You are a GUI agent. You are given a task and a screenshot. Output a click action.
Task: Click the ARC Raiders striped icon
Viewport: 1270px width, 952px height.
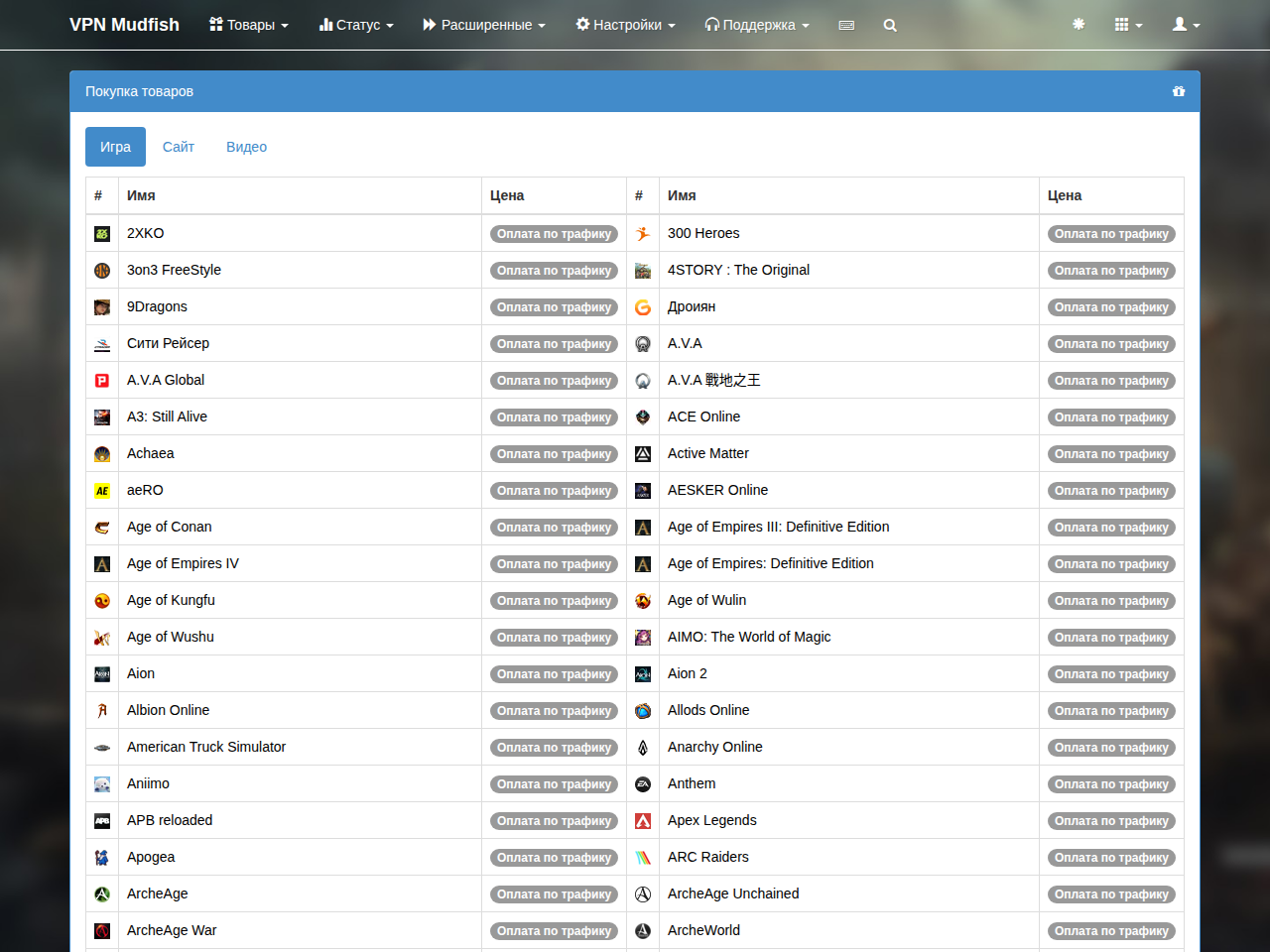pyautogui.click(x=643, y=858)
